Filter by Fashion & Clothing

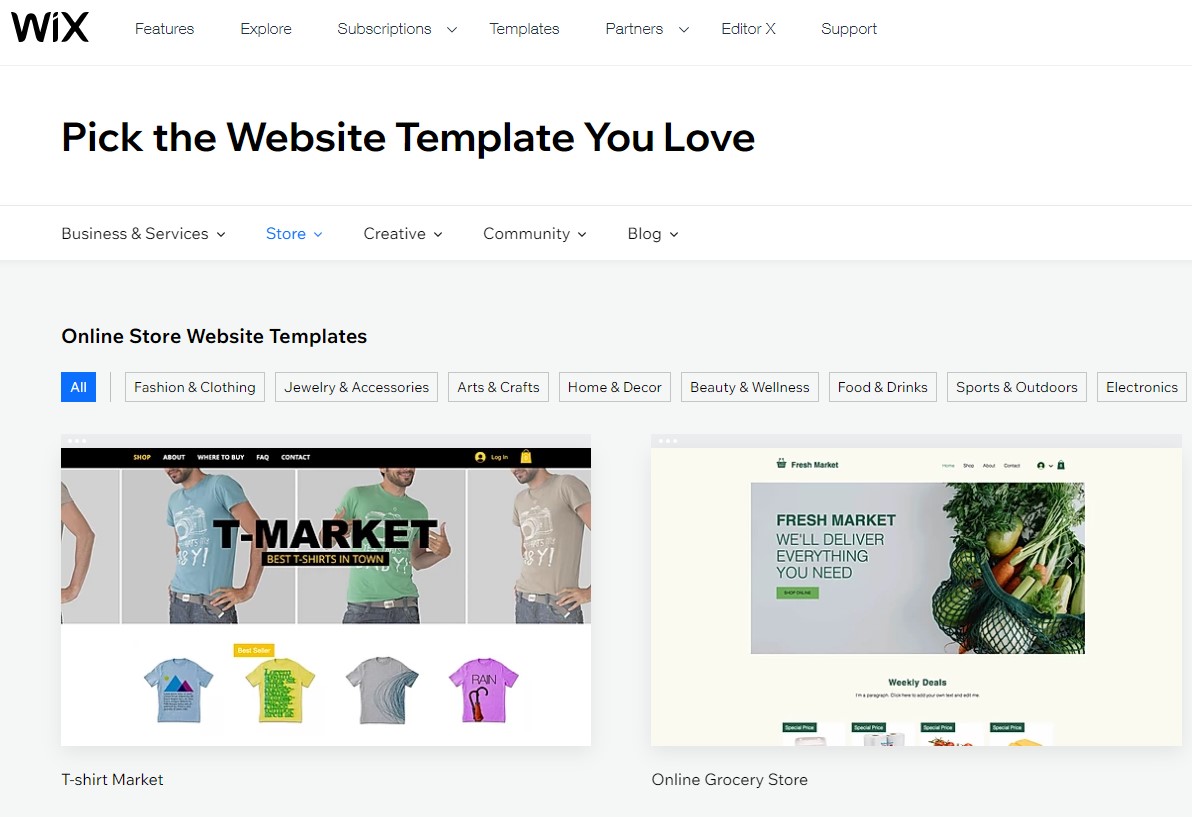coord(195,387)
